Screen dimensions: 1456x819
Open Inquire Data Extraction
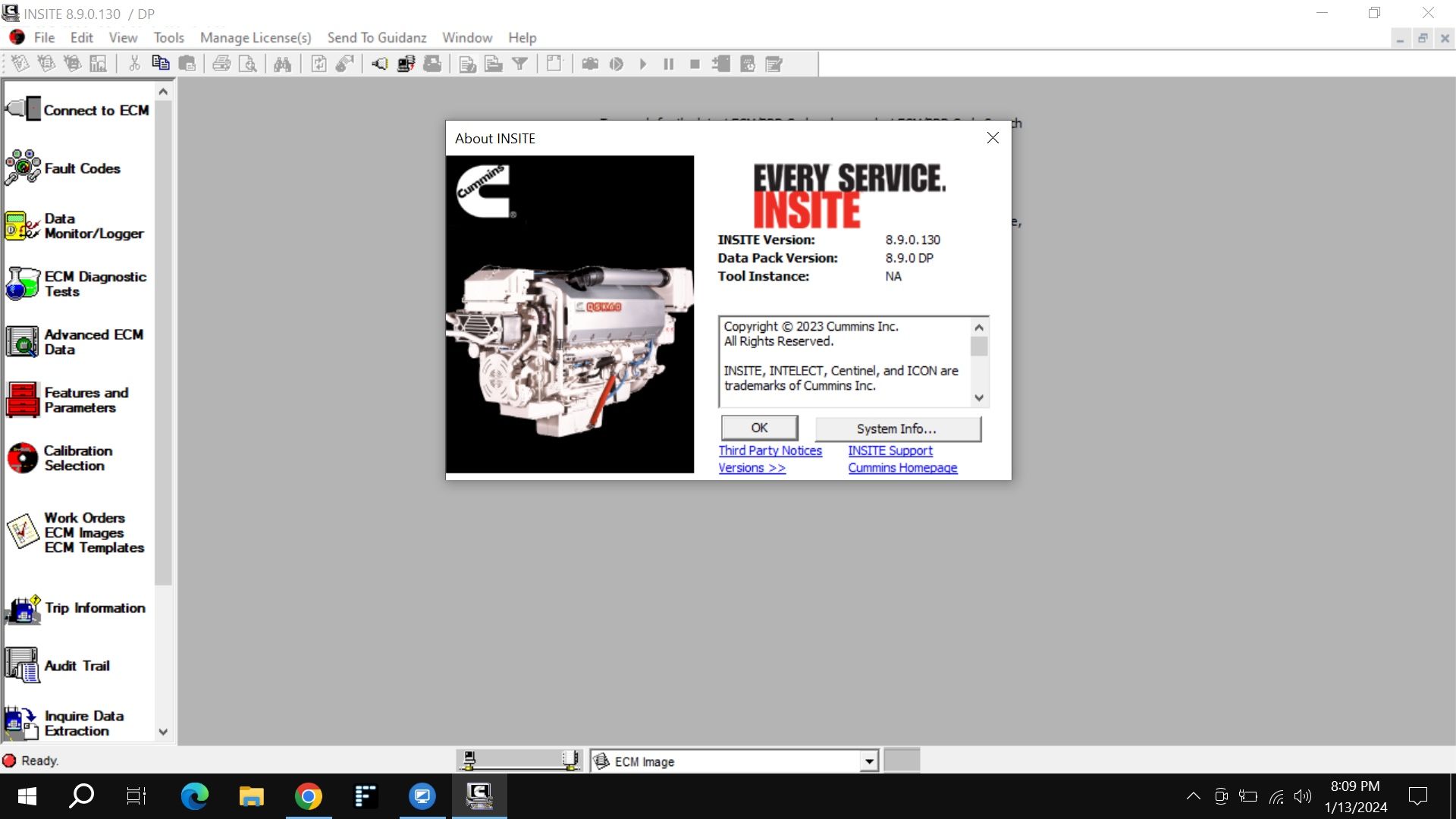click(64, 723)
